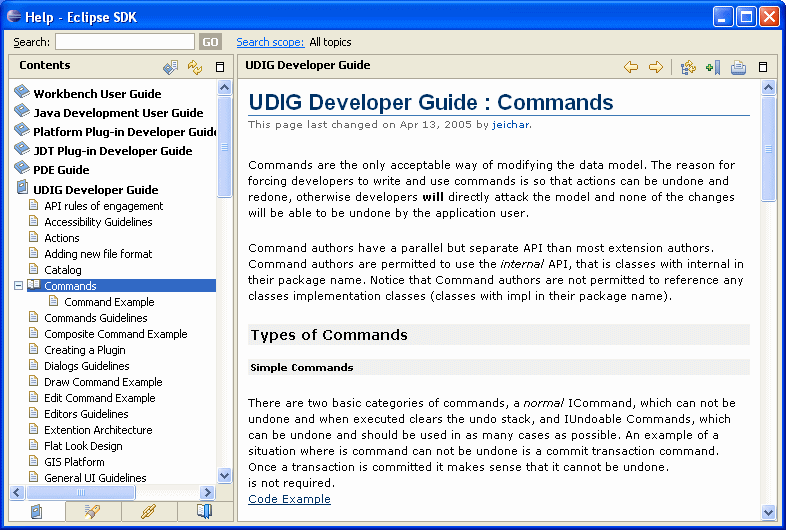Click the Refresh/Sync icon in Contents panel

tap(195, 67)
